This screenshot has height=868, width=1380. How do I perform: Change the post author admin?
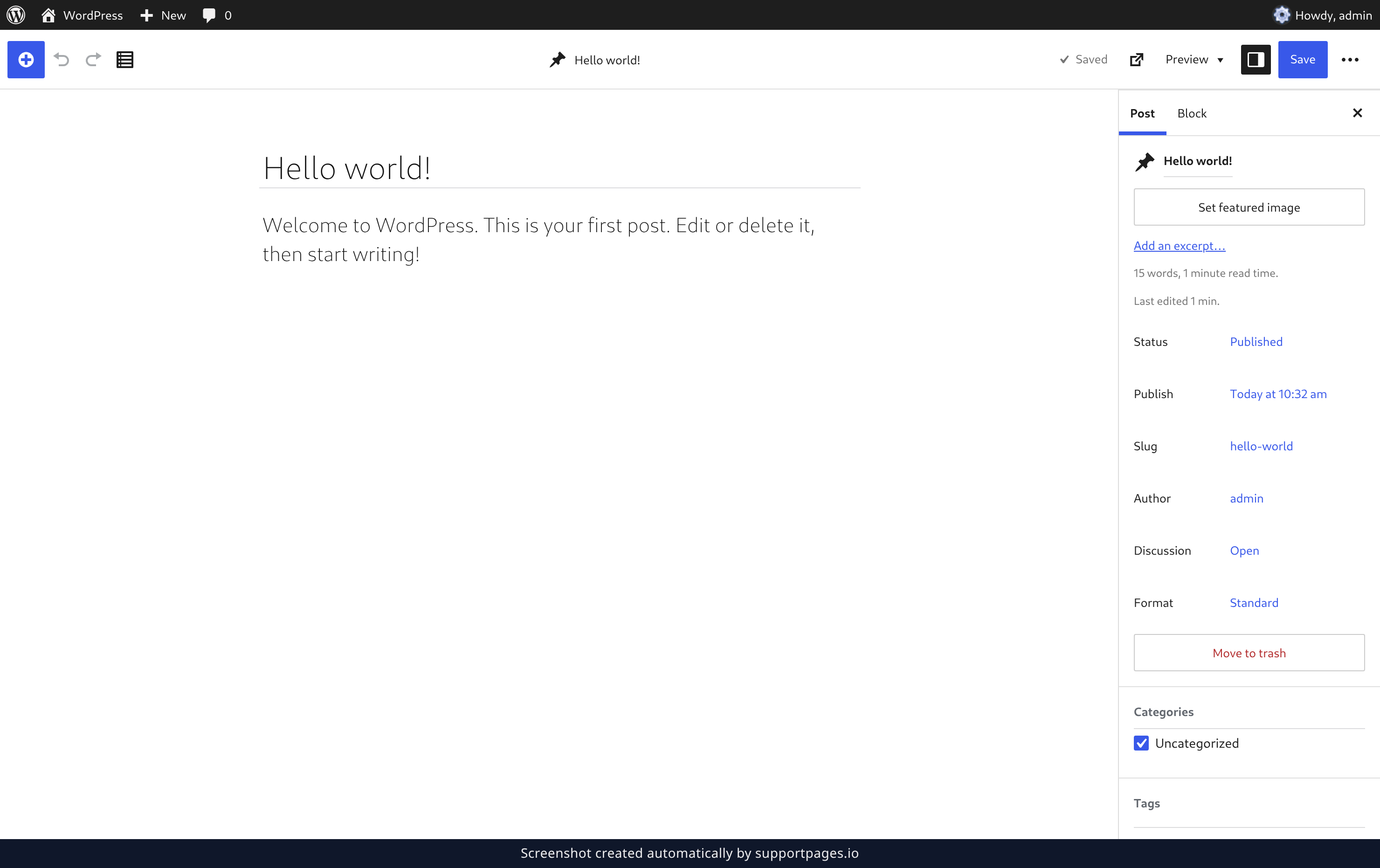click(1247, 498)
